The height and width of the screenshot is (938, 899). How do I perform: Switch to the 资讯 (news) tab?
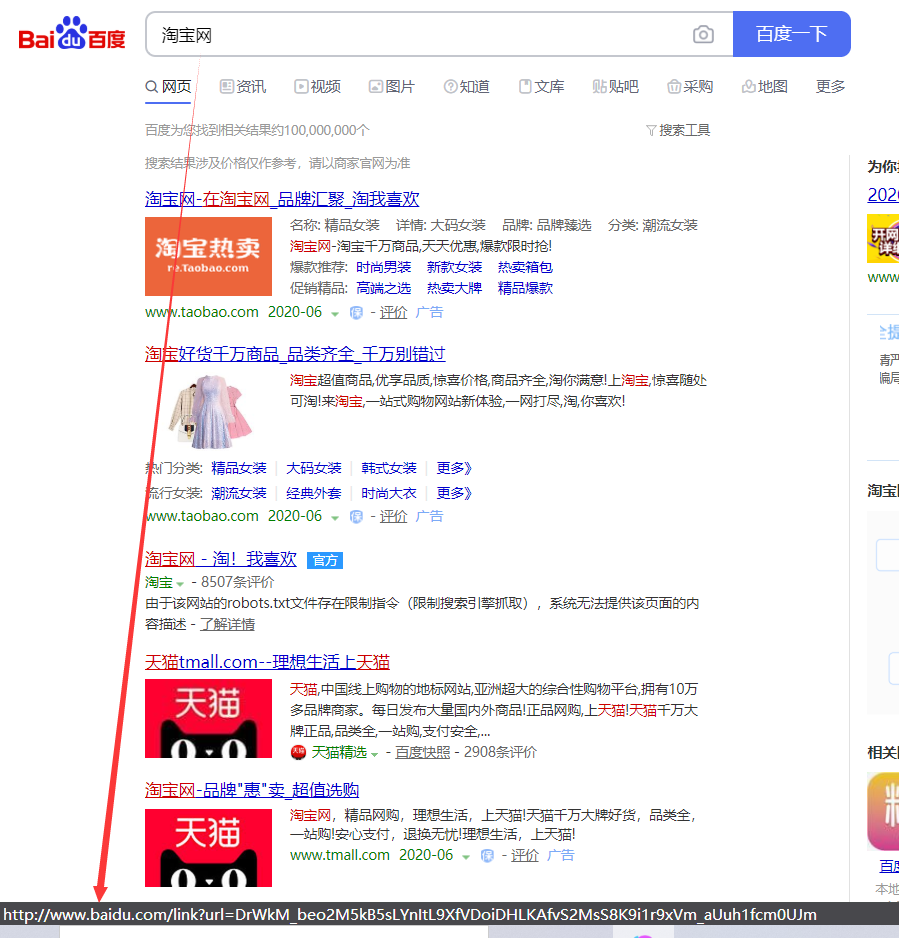(x=242, y=87)
